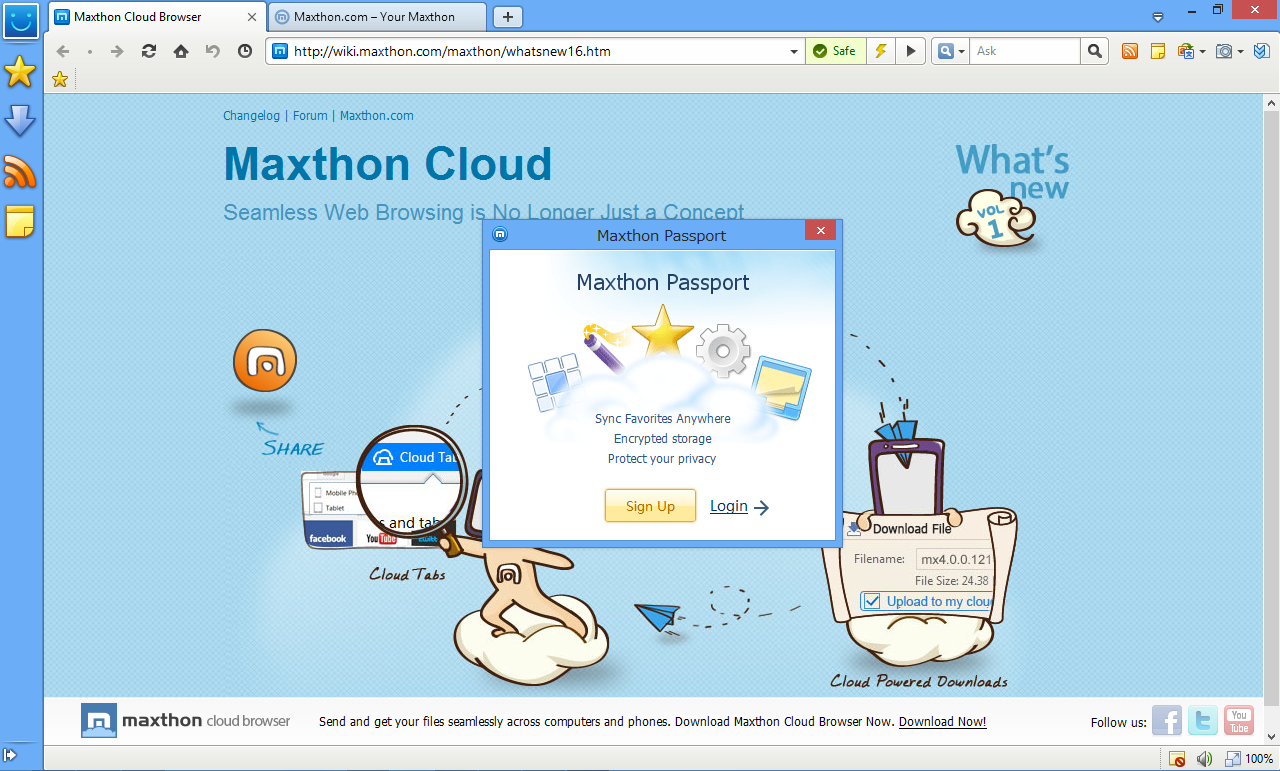Open the Downloads arrow in the sidebar
1280x771 pixels.
(x=20, y=122)
